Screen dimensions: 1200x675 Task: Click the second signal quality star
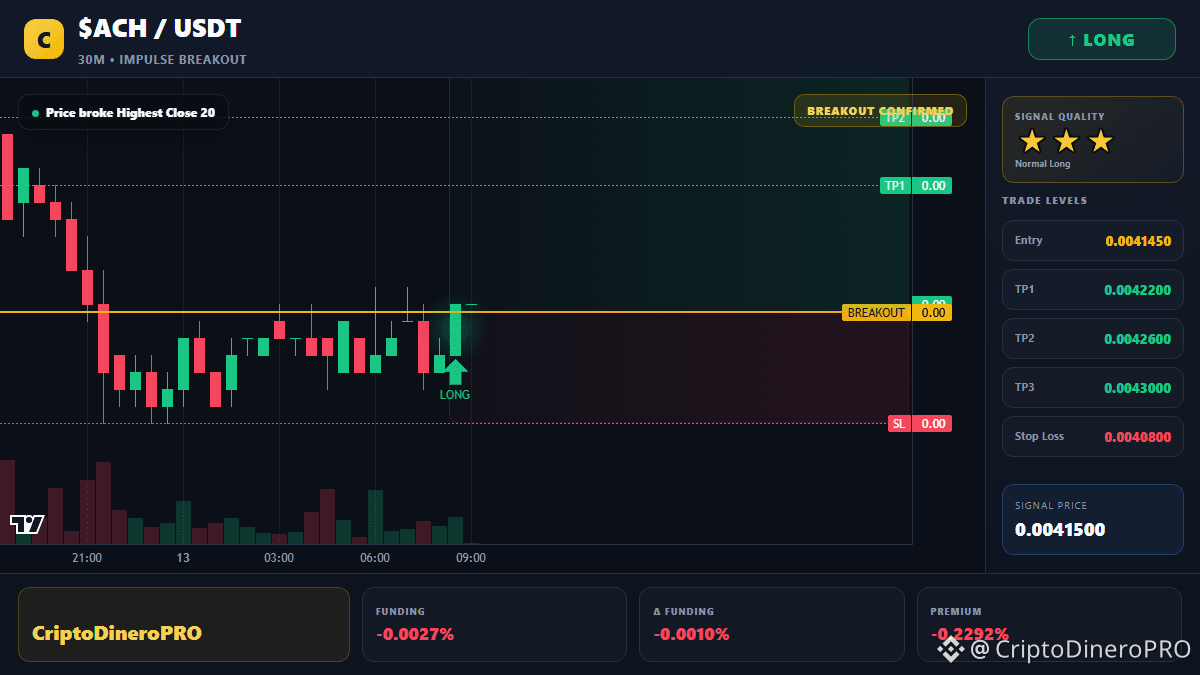point(1066,141)
